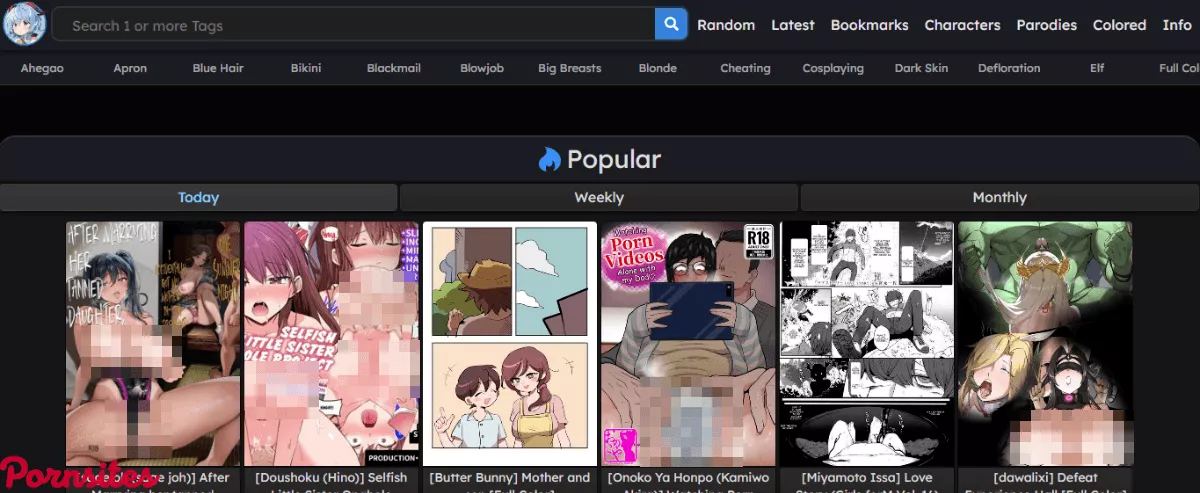Select Colored in the top navigation
Viewport: 1200px width, 493px height.
tap(1119, 25)
